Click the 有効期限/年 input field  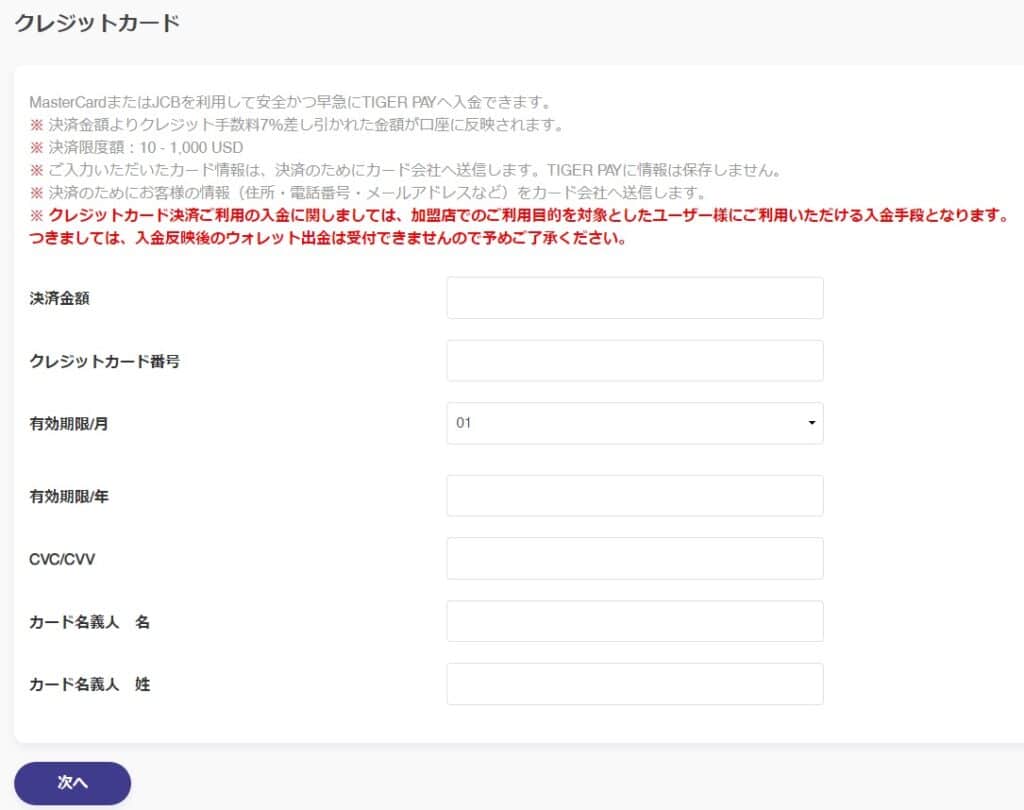pos(635,496)
